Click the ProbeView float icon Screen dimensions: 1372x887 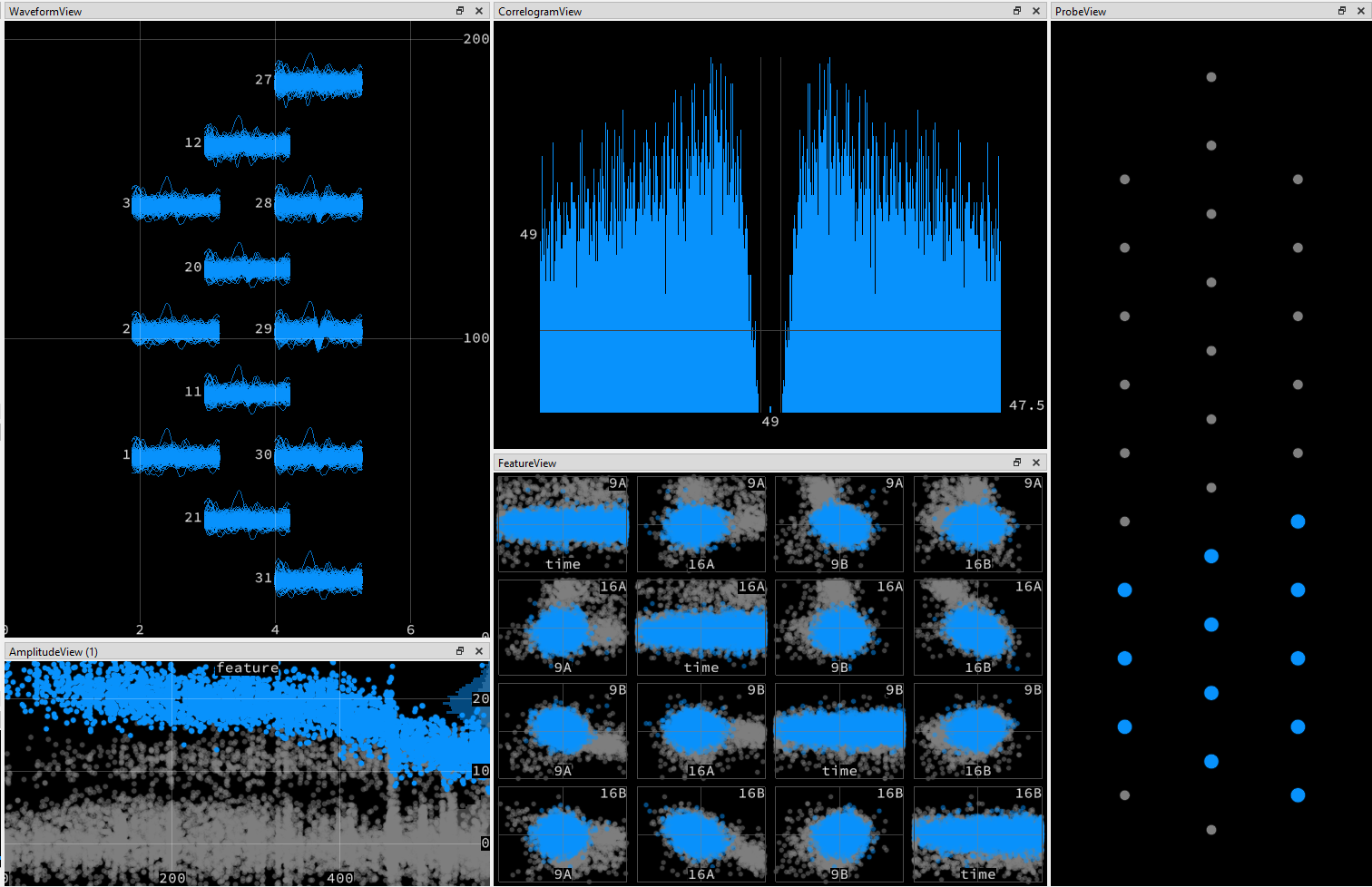tap(1341, 11)
